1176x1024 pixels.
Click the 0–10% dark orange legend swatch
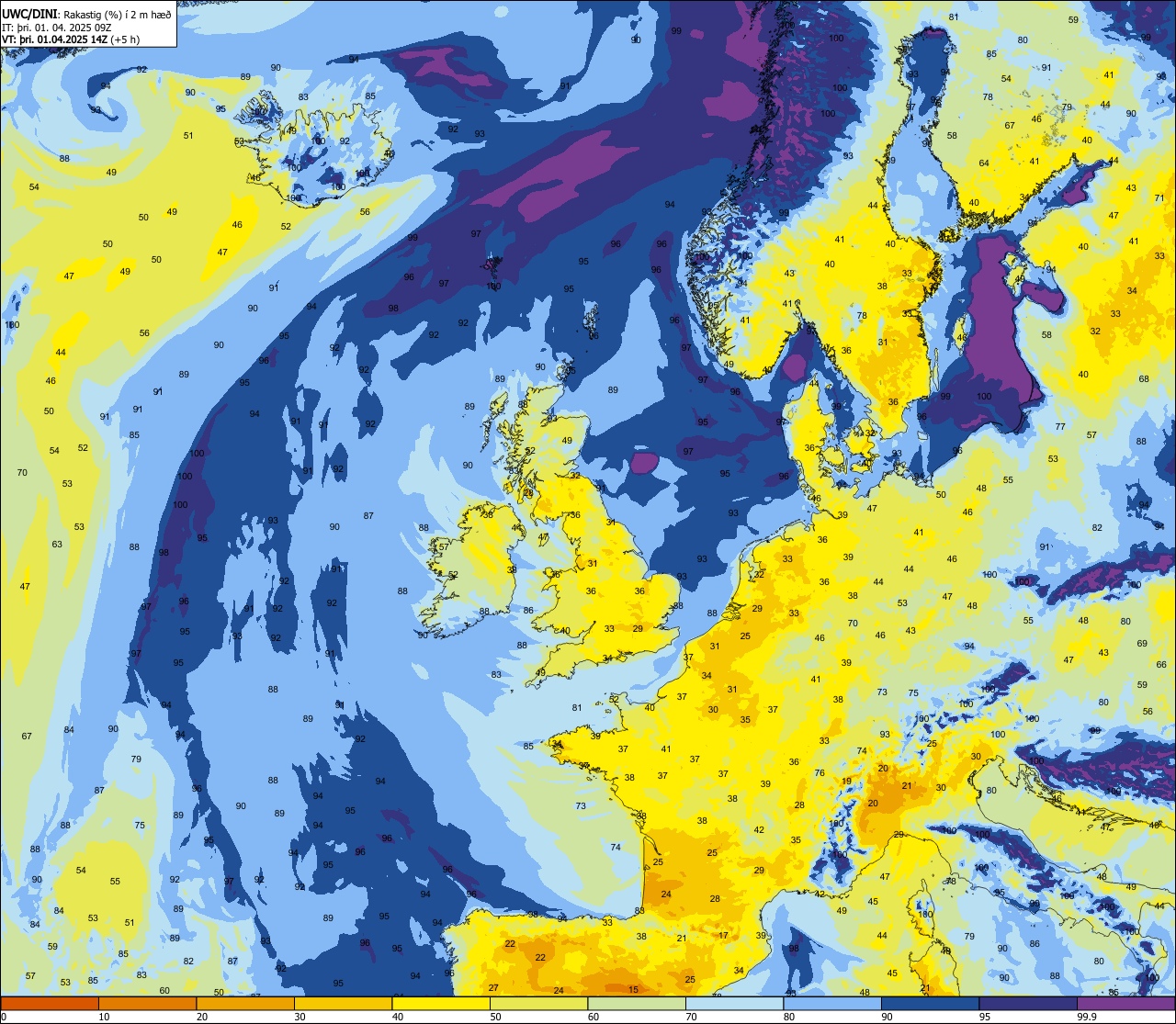[x=50, y=1003]
